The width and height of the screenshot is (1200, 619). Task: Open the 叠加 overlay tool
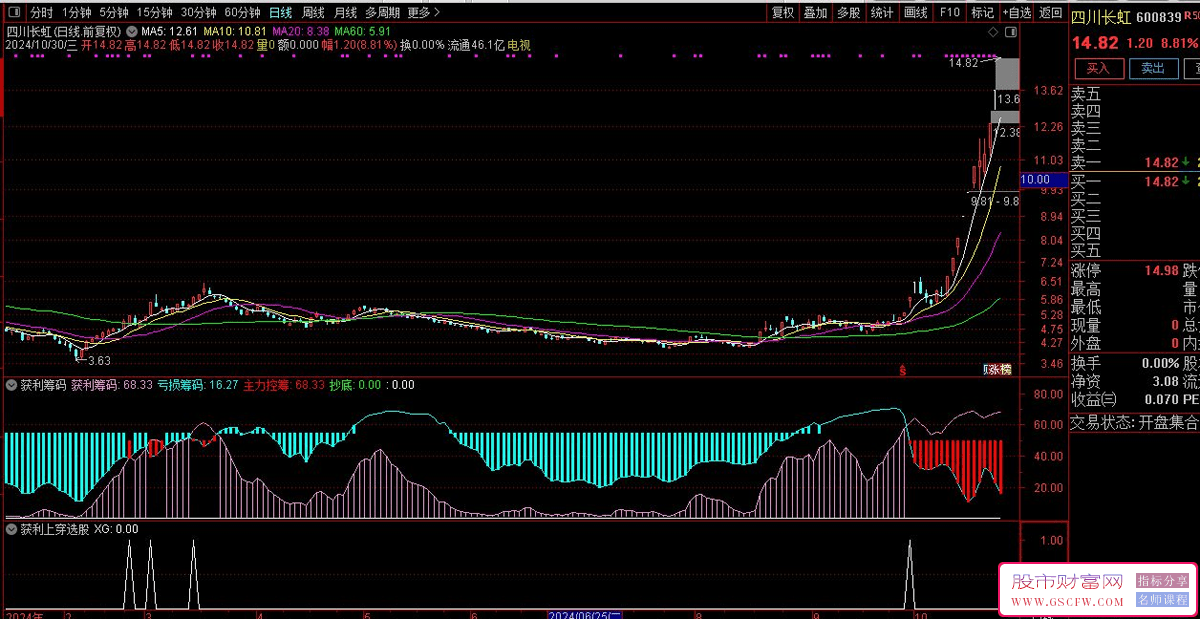pyautogui.click(x=815, y=13)
